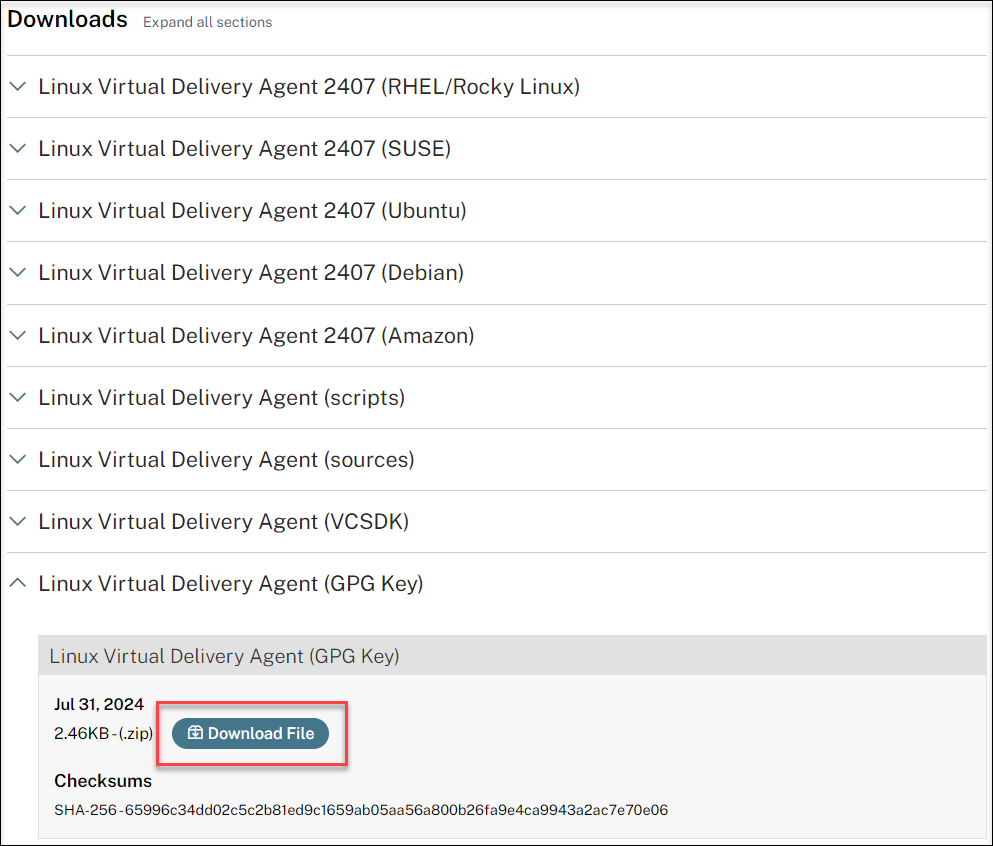Click the download icon inside Download File
Viewport: 993px width, 846px height.
click(195, 733)
